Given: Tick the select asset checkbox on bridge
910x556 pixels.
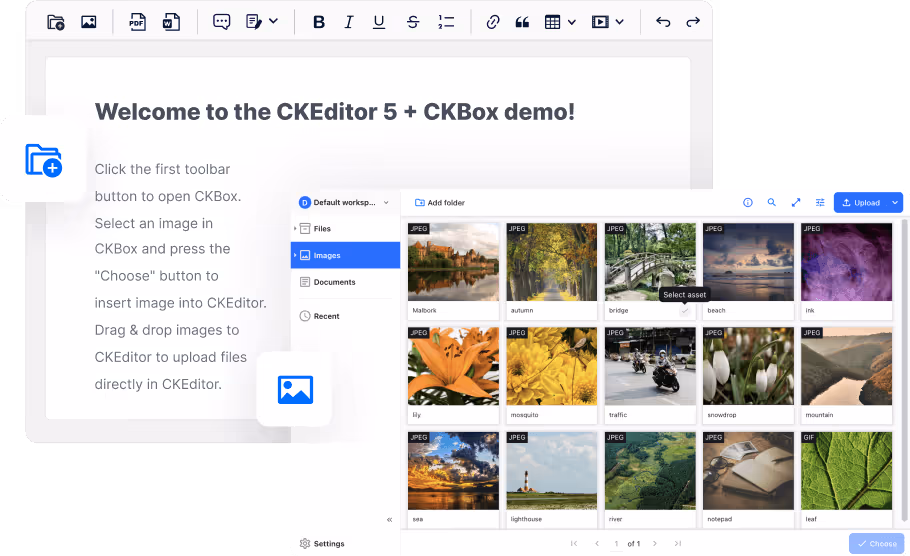Looking at the screenshot, I should (685, 311).
